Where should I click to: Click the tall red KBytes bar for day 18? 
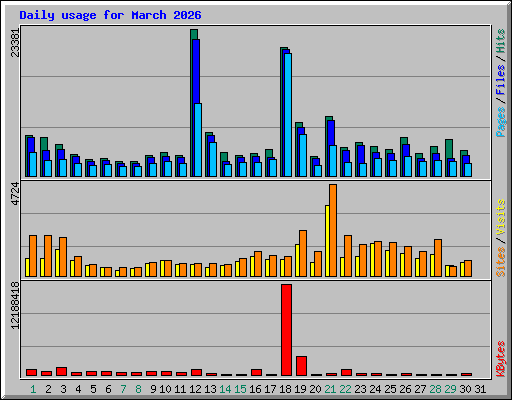pos(287,330)
